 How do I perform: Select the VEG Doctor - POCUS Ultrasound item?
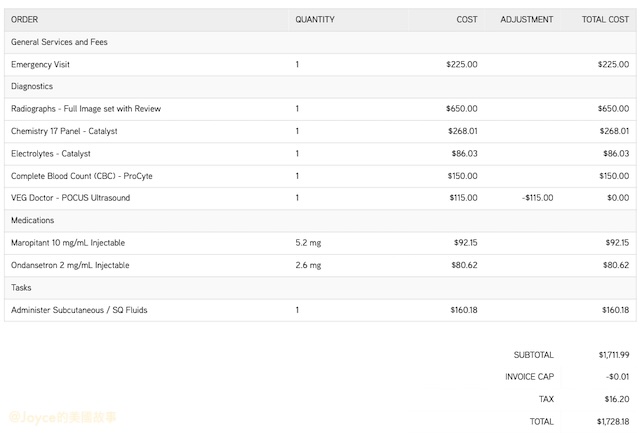[x=70, y=198]
